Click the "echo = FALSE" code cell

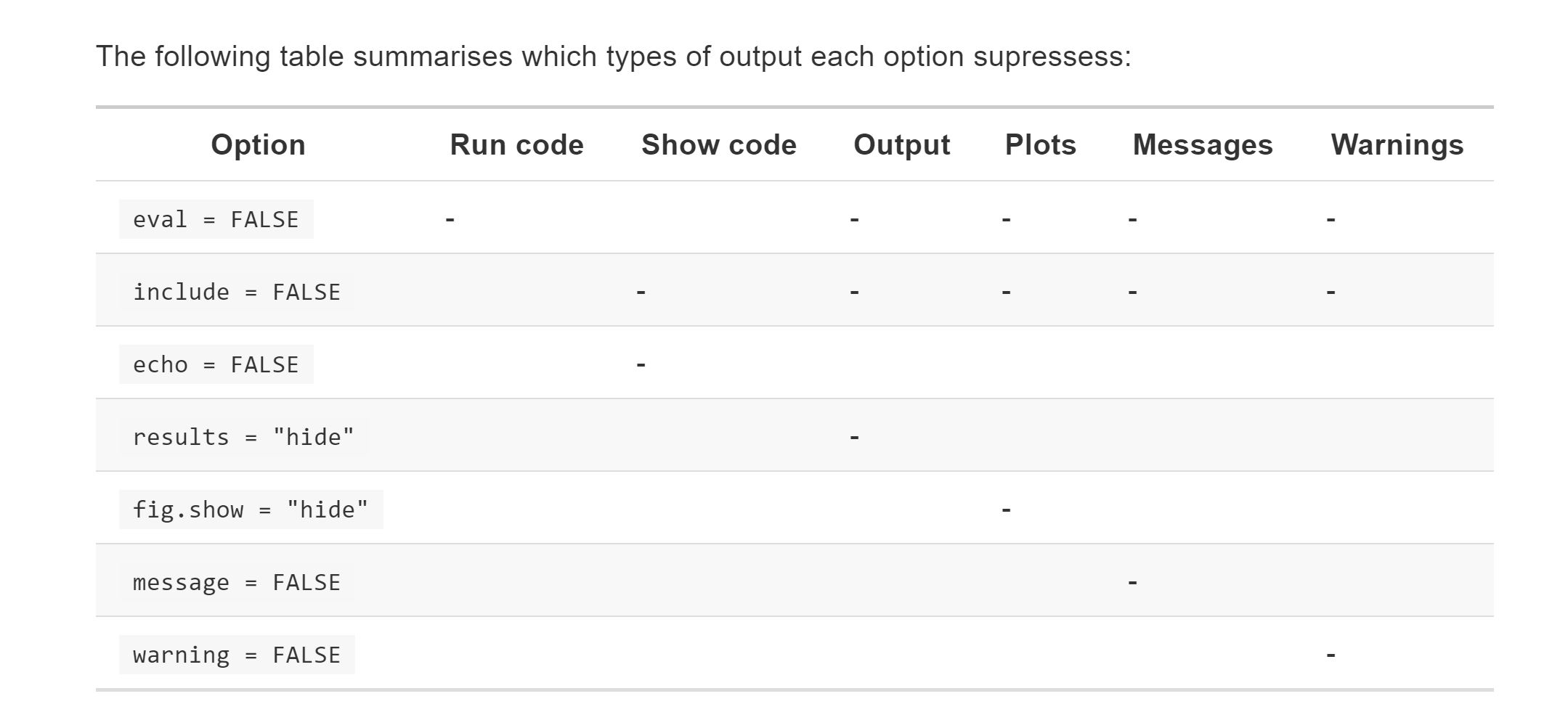pyautogui.click(x=216, y=364)
